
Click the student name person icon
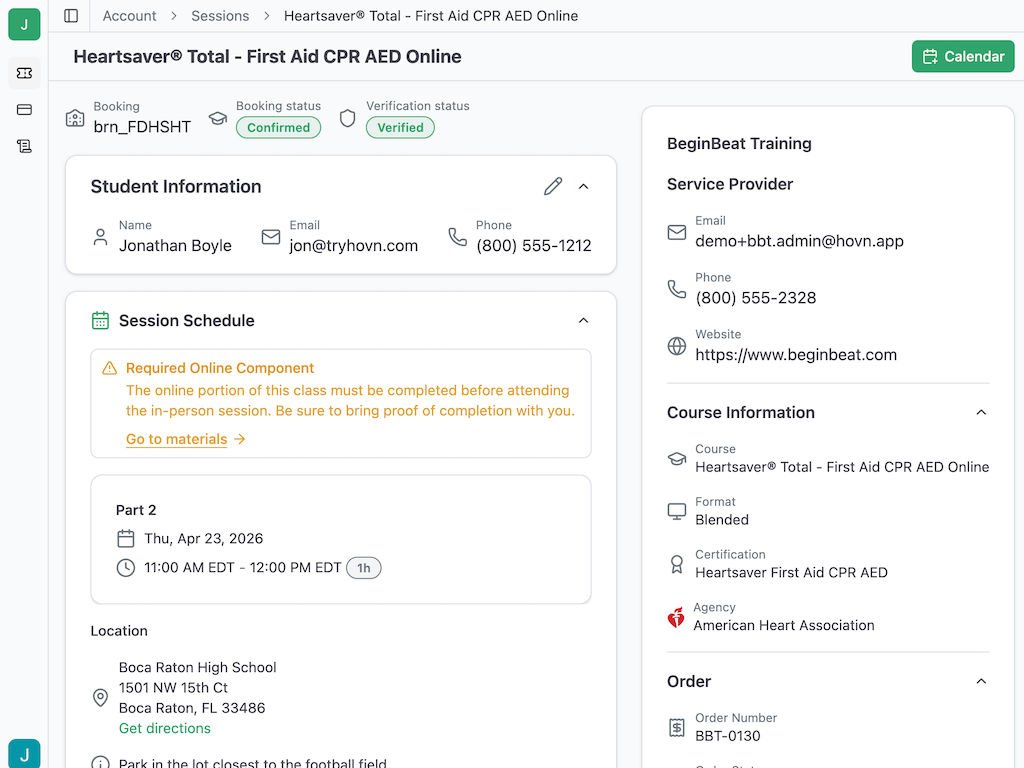(x=100, y=237)
